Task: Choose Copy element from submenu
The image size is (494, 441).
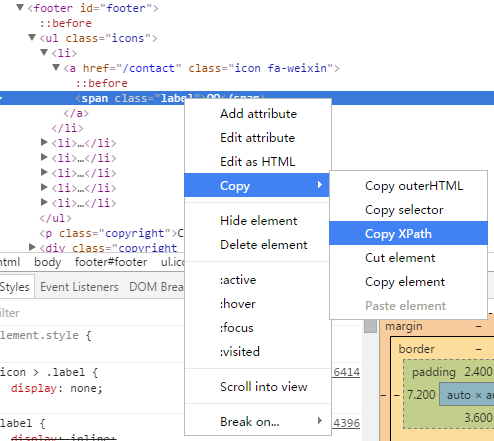Action: pos(408,282)
